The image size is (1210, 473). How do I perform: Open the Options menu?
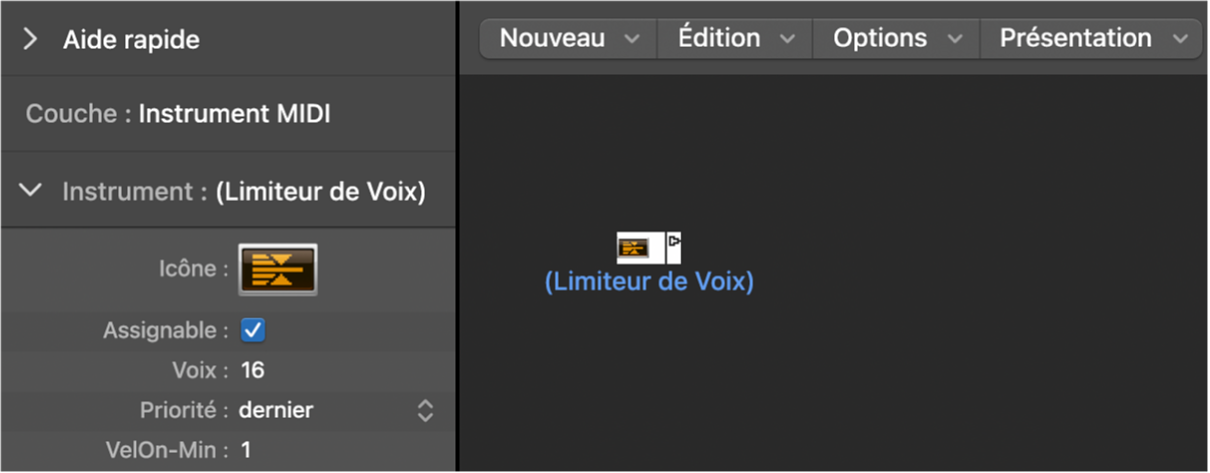coord(897,38)
